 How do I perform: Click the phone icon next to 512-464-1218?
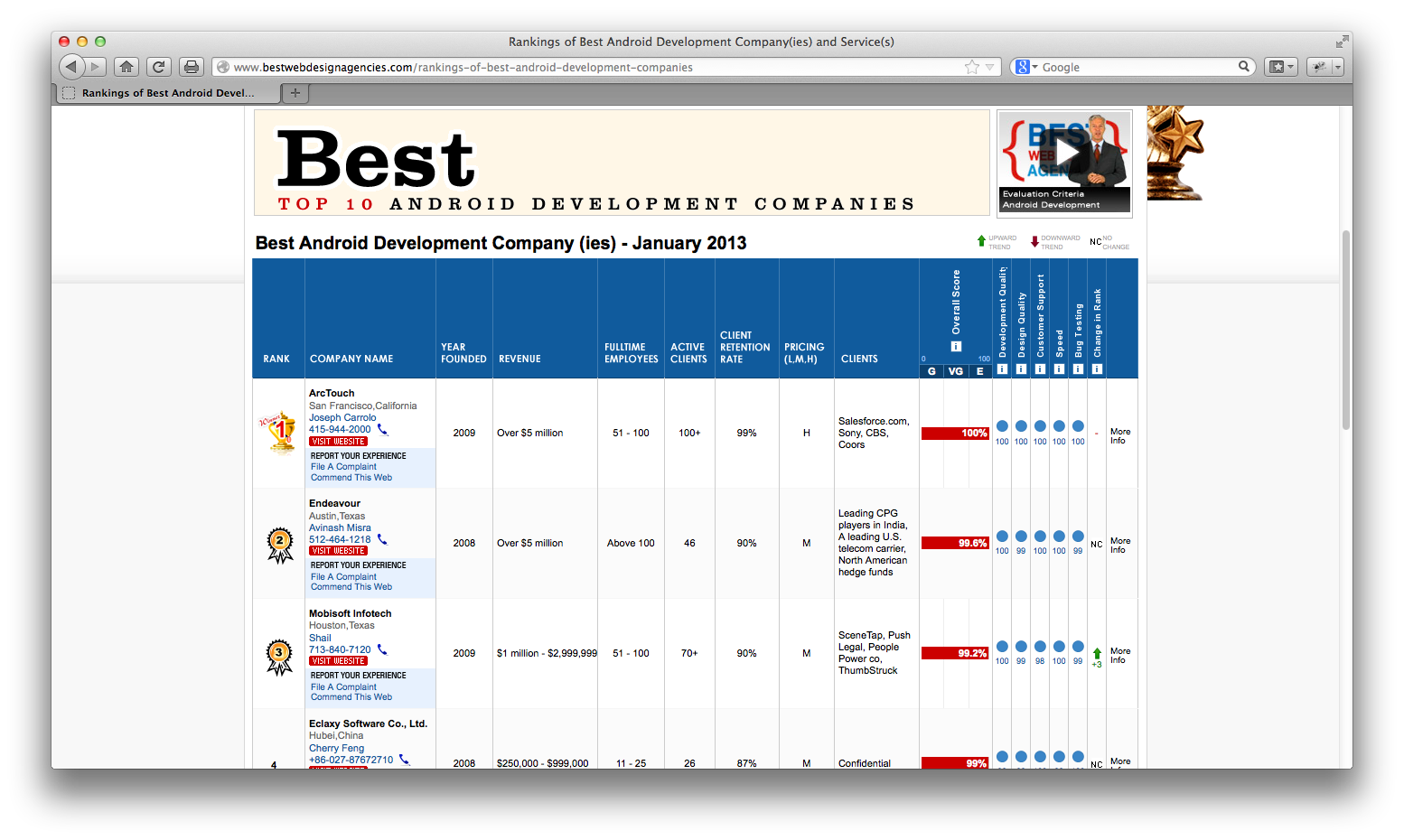382,539
